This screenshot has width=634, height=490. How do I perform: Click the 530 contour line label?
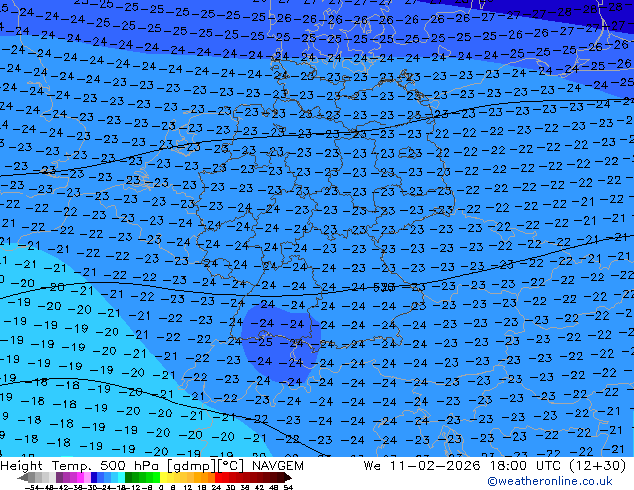tap(384, 287)
